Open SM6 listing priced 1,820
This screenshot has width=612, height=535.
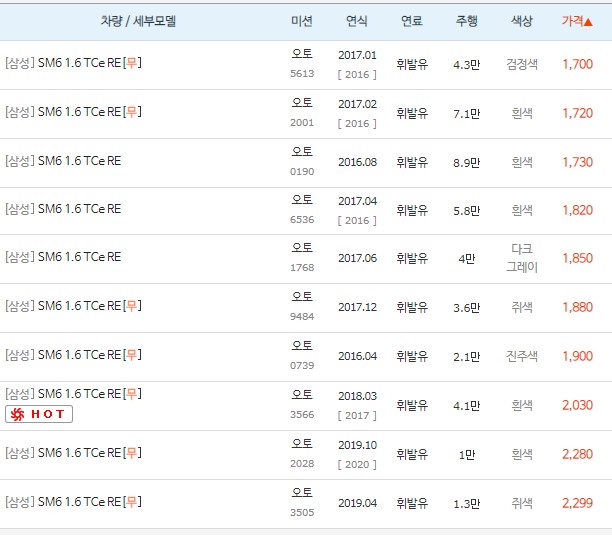point(63,209)
